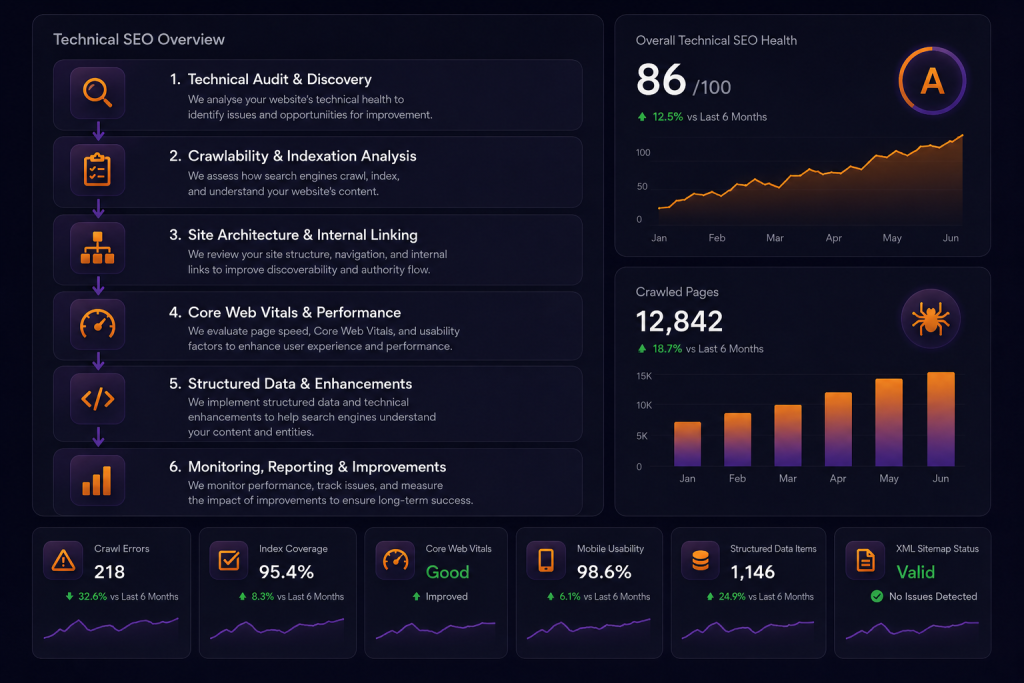
Task: Click the sitemap hierarchy Site Architecture icon
Action: coord(97,247)
